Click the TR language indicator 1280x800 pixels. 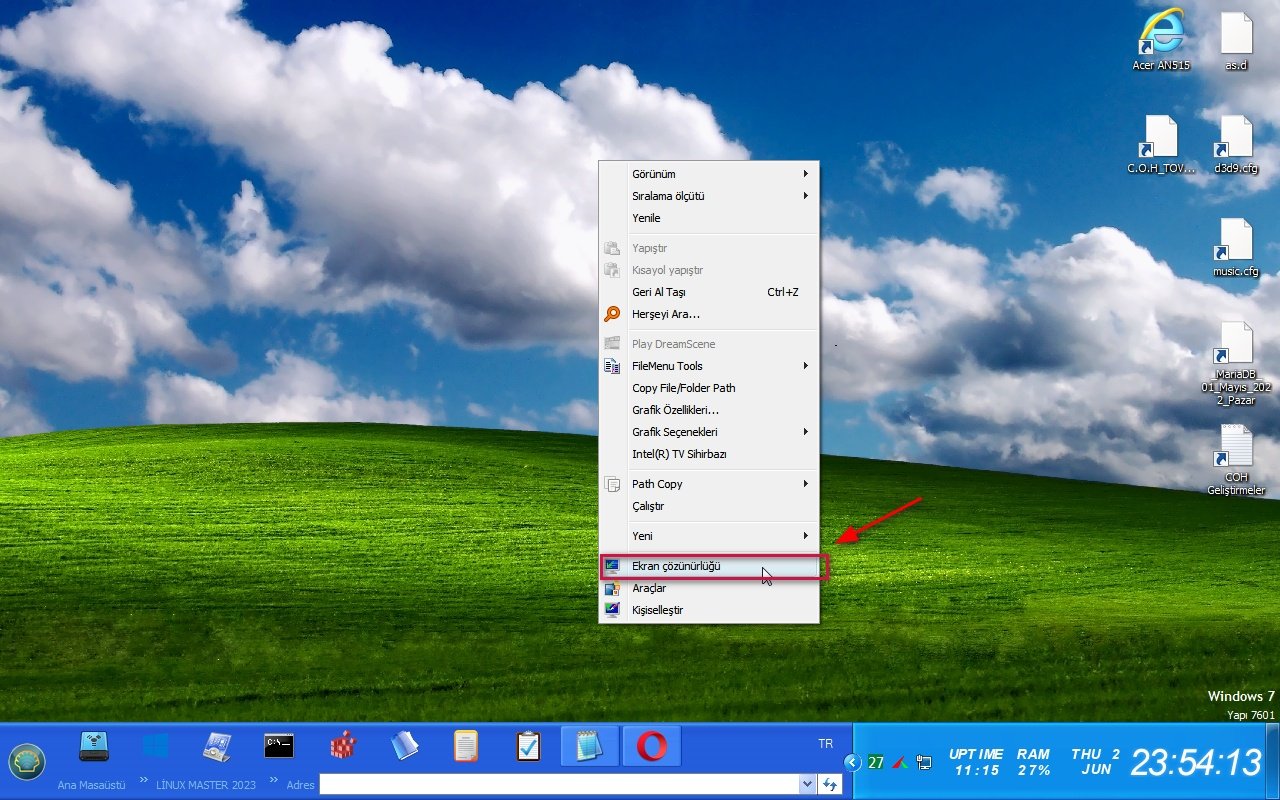coord(825,744)
